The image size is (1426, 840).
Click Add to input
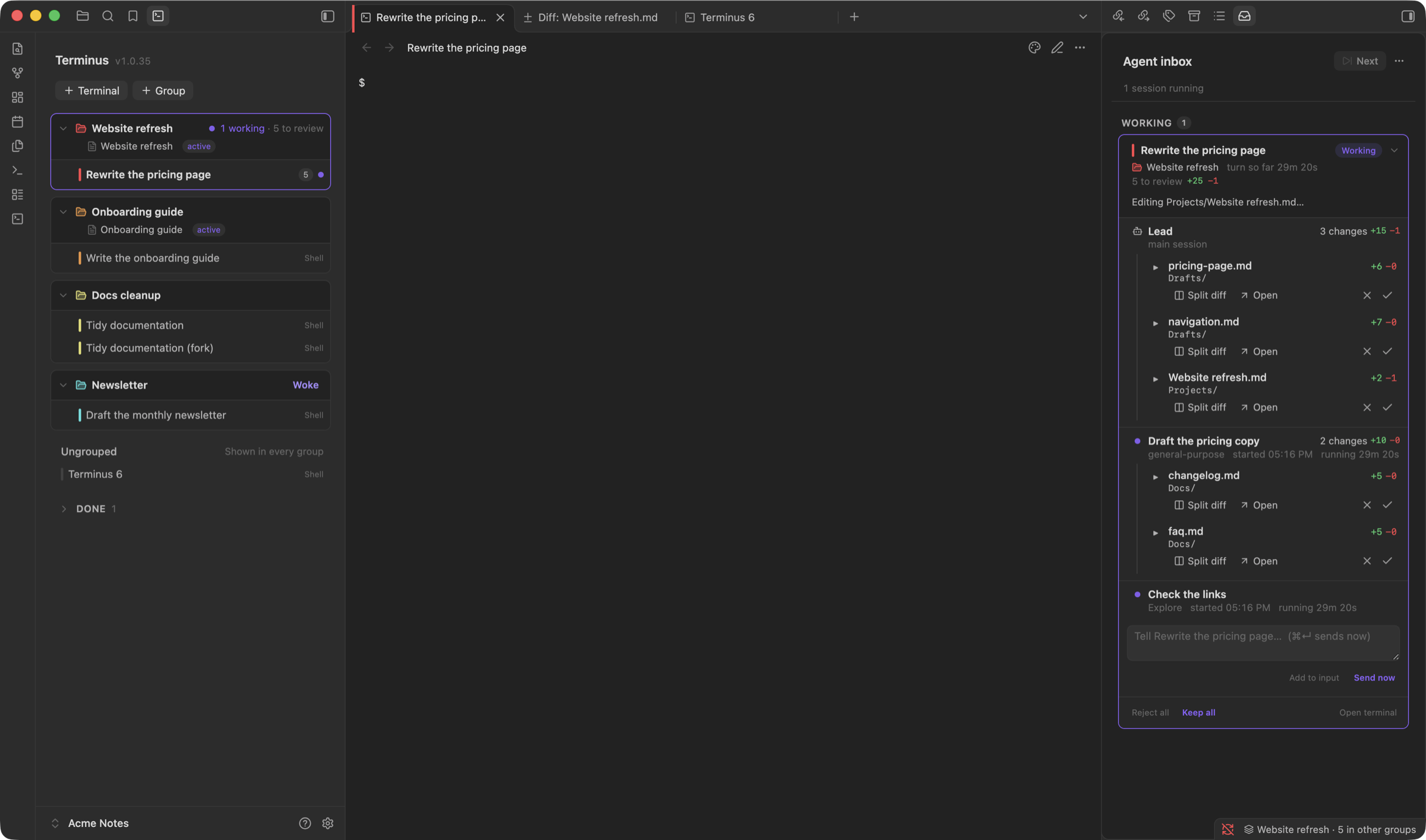[1314, 678]
